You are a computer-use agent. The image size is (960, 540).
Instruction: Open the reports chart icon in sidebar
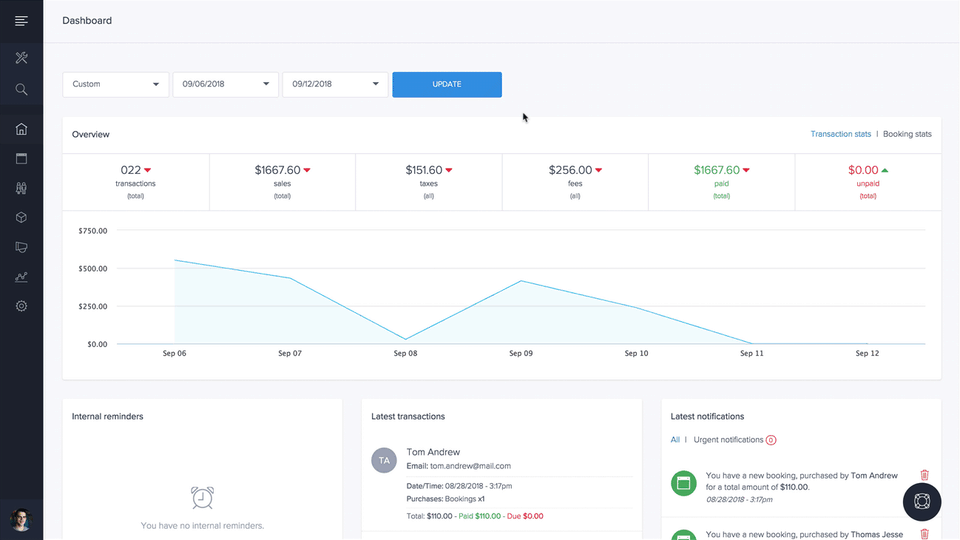pos(21,277)
